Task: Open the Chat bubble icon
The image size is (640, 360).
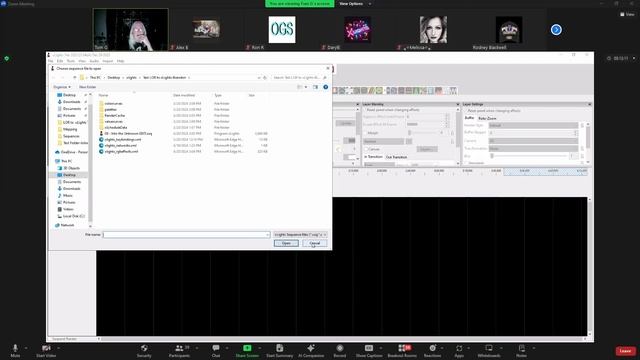Action: [216, 348]
